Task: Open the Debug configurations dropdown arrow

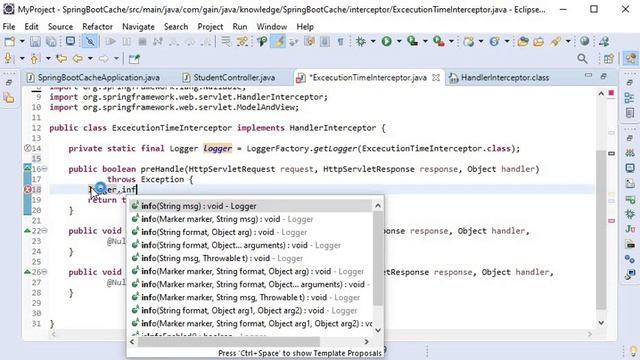Action: (x=373, y=41)
